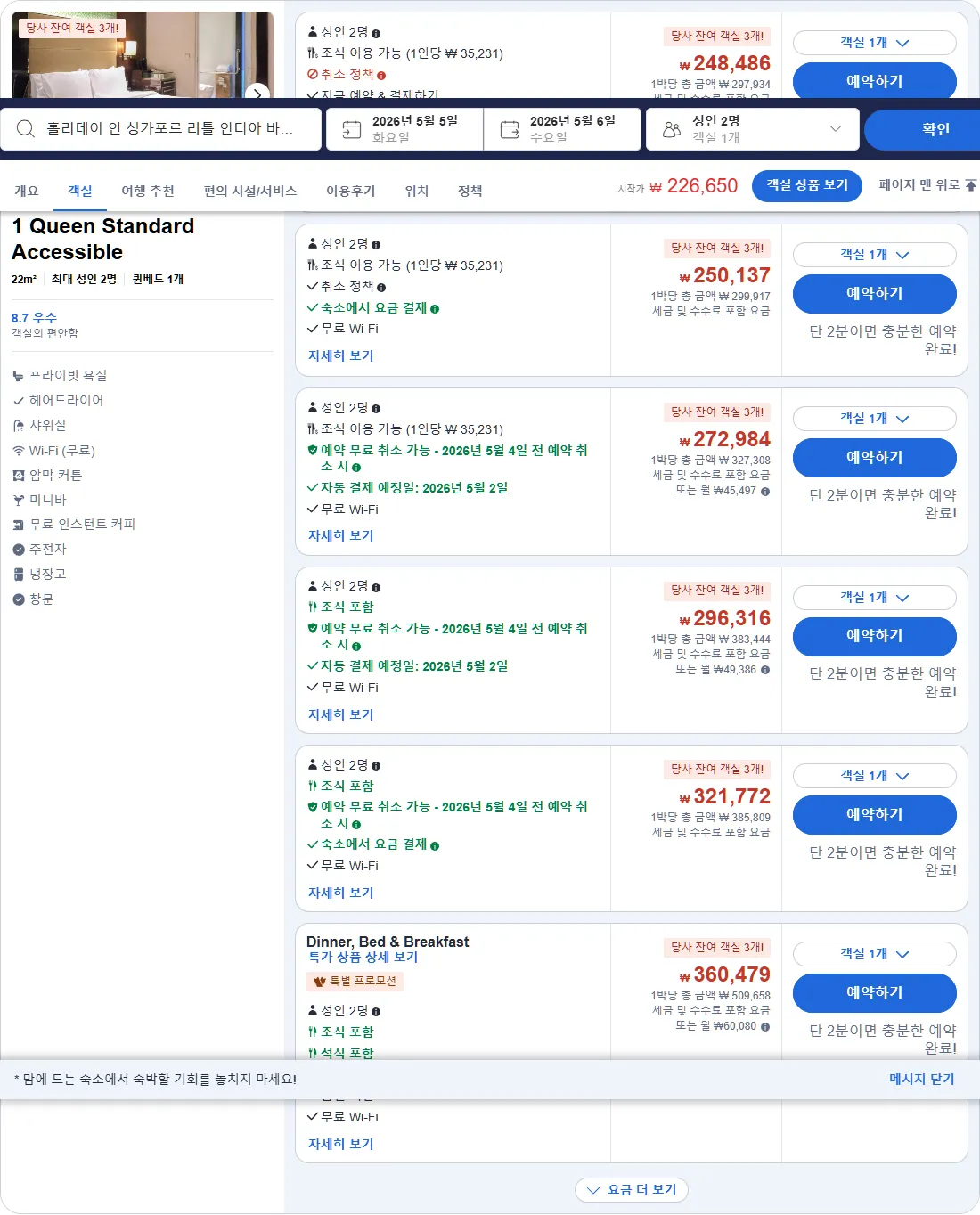Click 예약하기 for the 296,316 rate
Screen dimensions: 980x1215
[875, 636]
